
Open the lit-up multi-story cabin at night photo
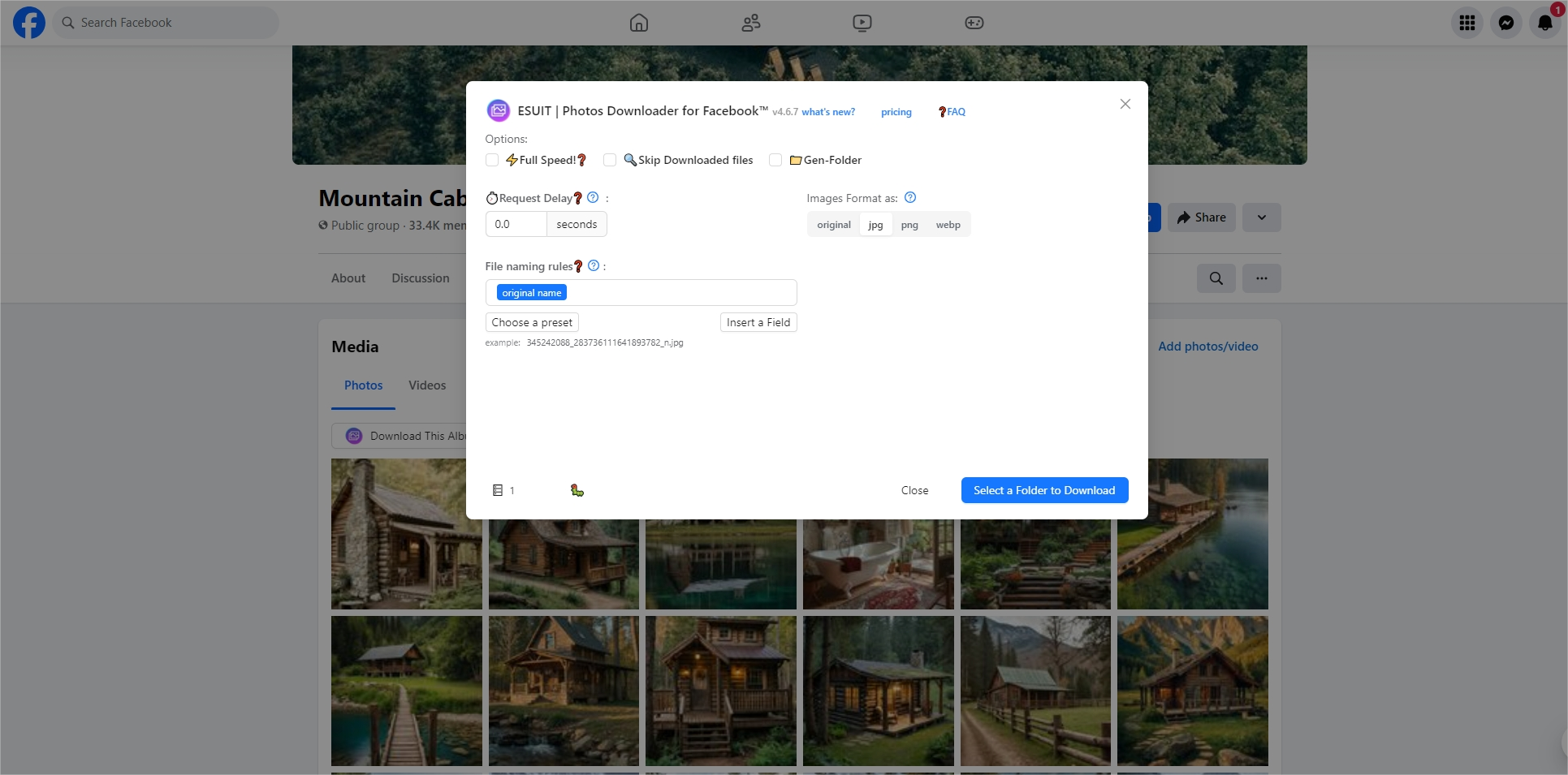(720, 691)
